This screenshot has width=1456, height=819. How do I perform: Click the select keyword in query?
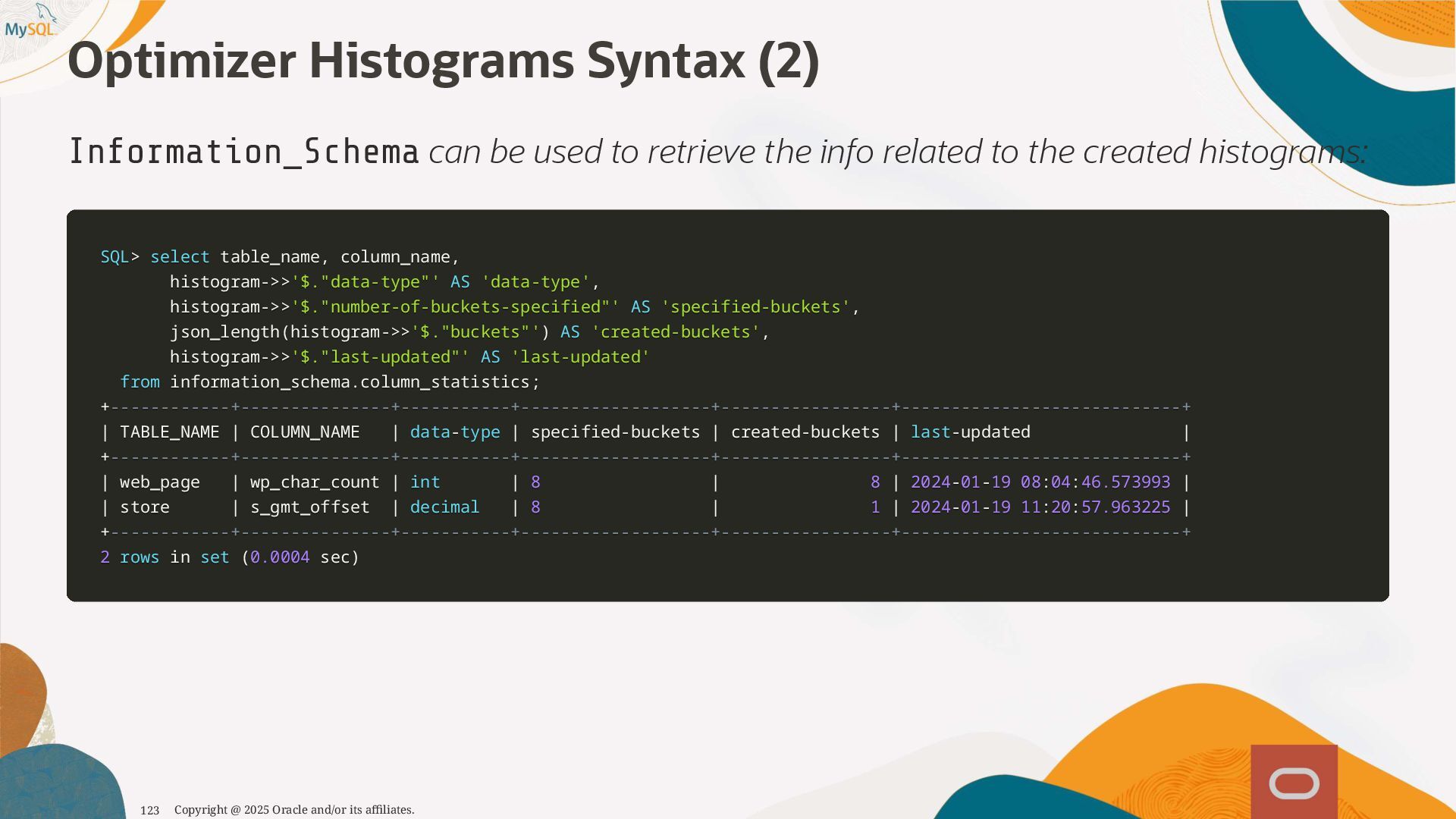point(180,257)
